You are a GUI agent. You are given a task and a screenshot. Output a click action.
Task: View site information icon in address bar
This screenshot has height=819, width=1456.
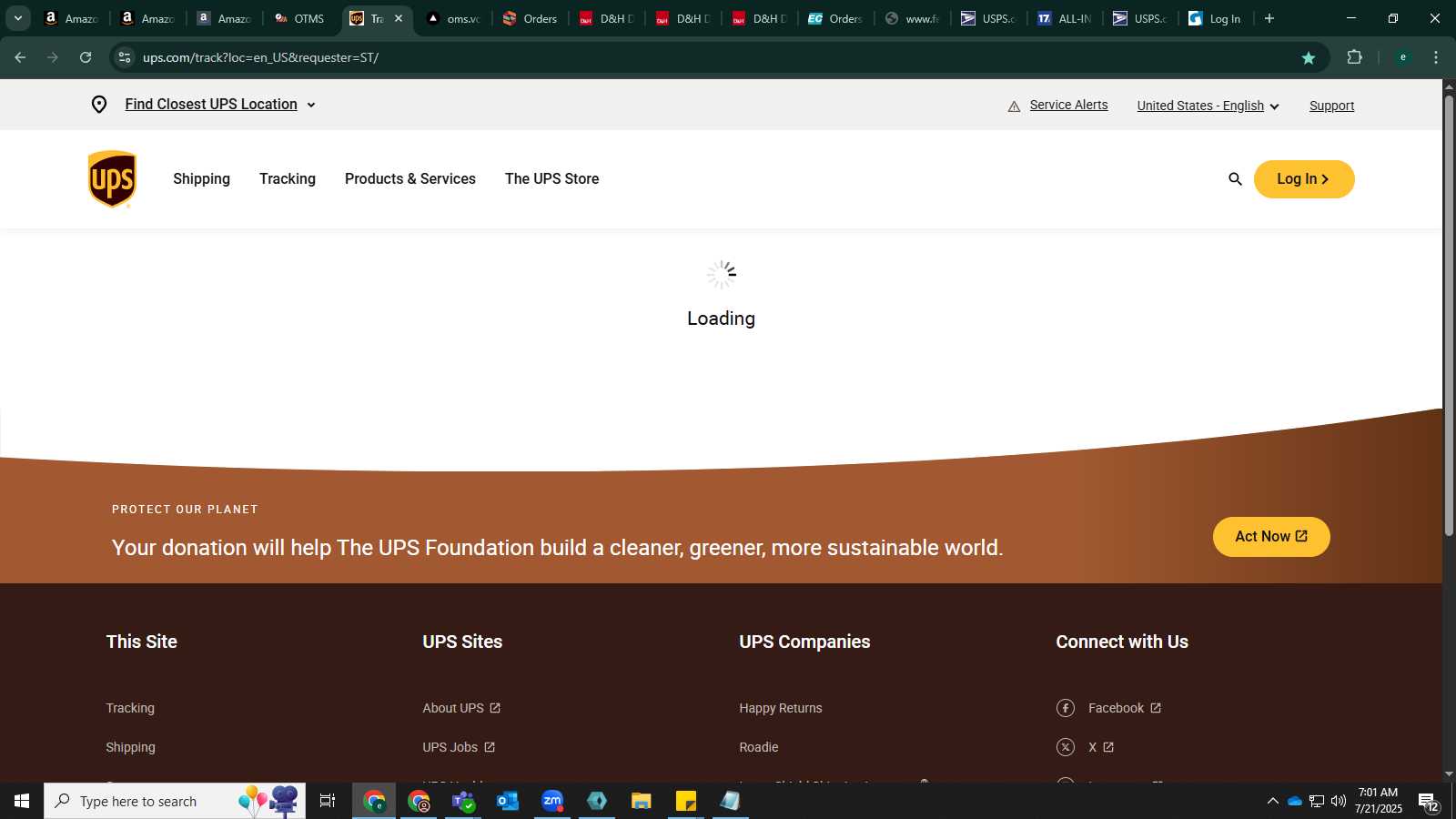pos(125,57)
